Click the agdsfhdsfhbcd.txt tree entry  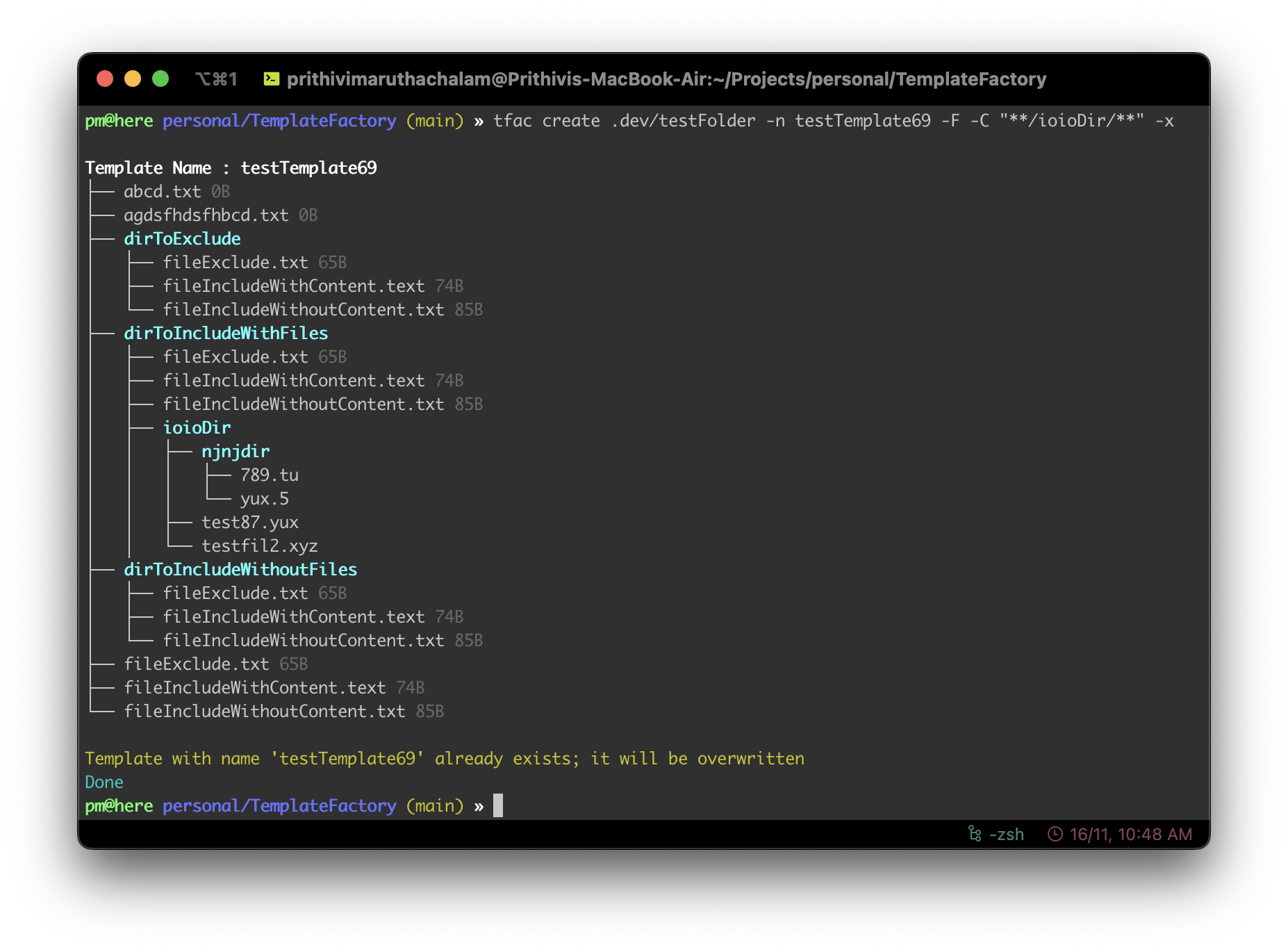[220, 215]
